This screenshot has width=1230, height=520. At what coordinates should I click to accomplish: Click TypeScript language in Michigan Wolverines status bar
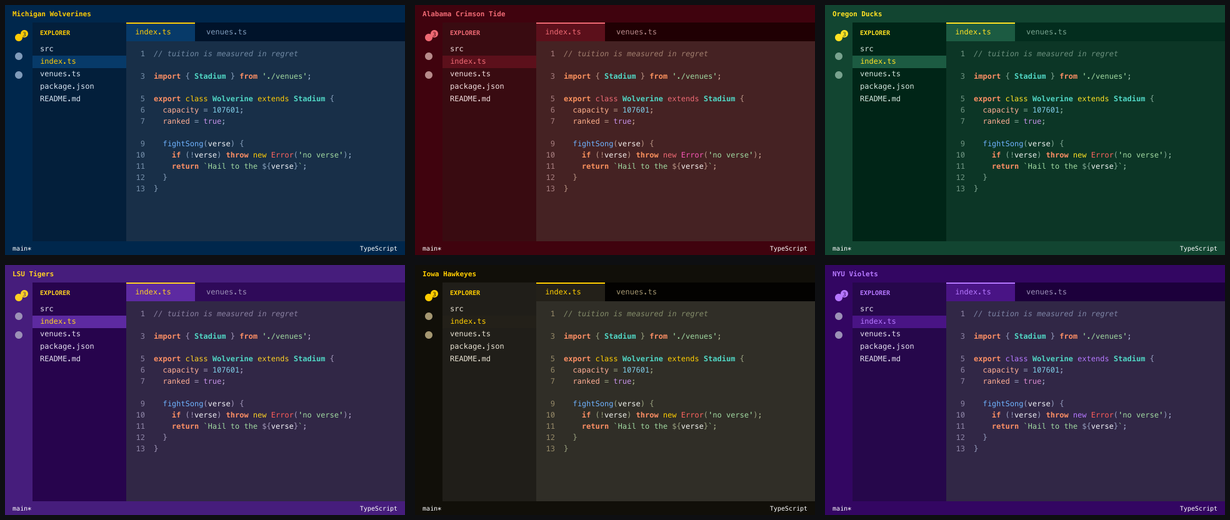(x=379, y=249)
